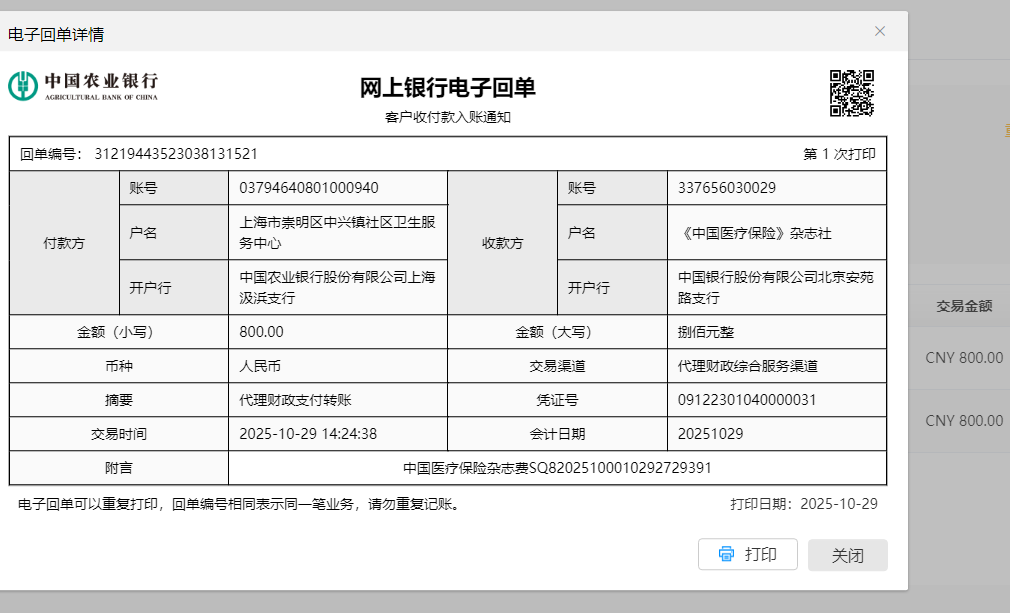Click the 交易金额 column header behind dialog

tap(963, 306)
